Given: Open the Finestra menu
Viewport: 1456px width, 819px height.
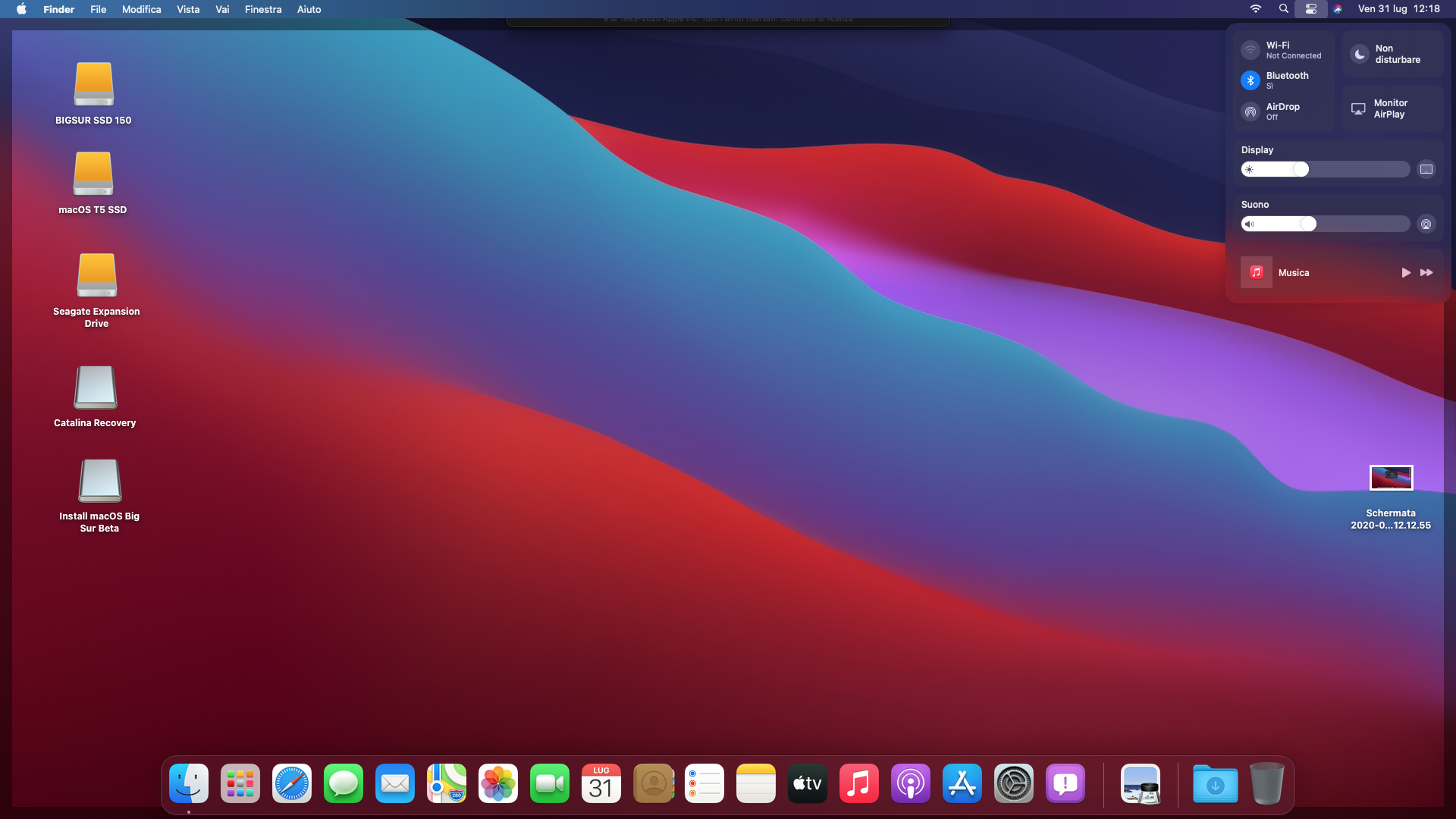Looking at the screenshot, I should click(x=263, y=9).
